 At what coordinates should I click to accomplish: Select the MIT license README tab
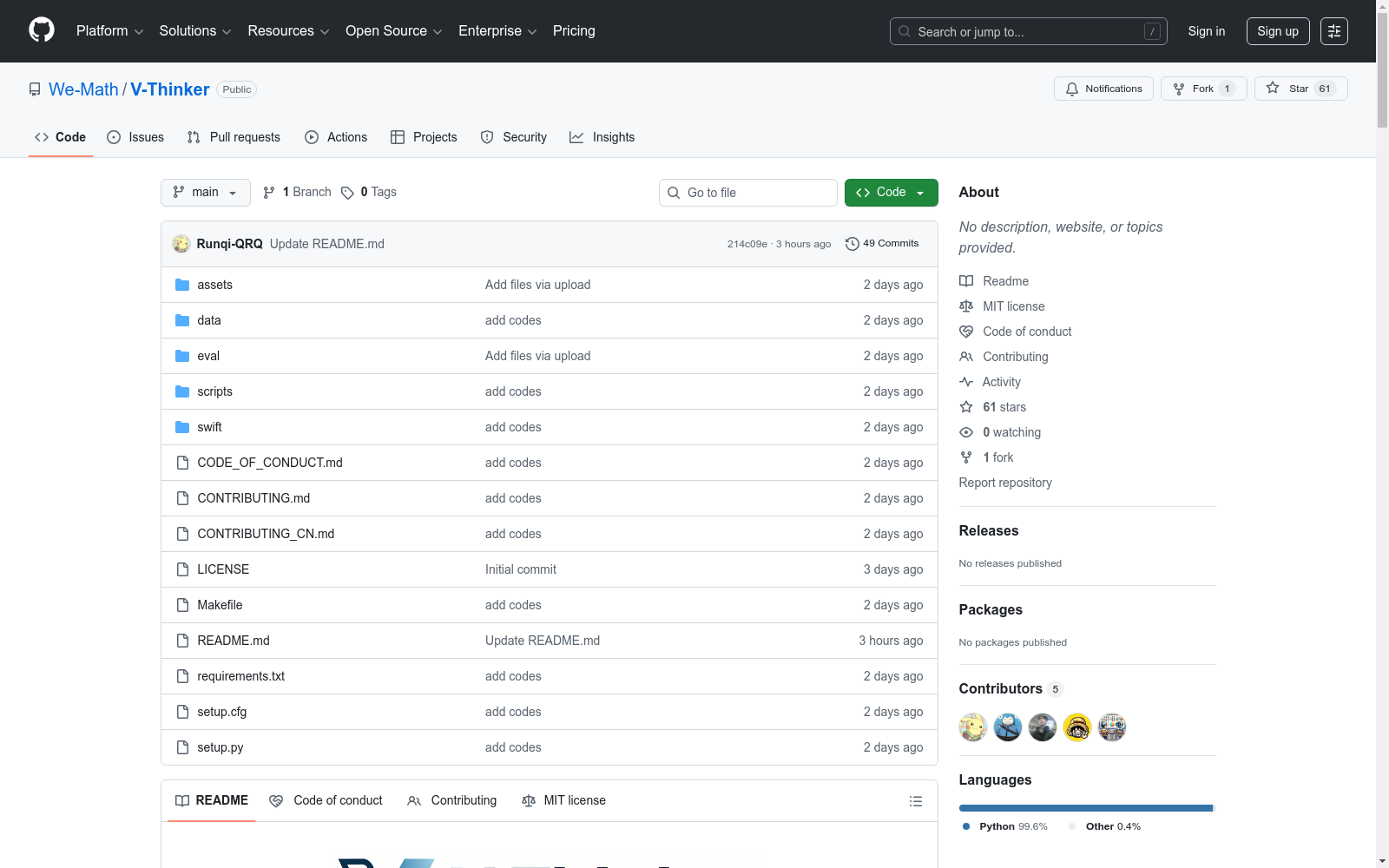click(x=563, y=800)
